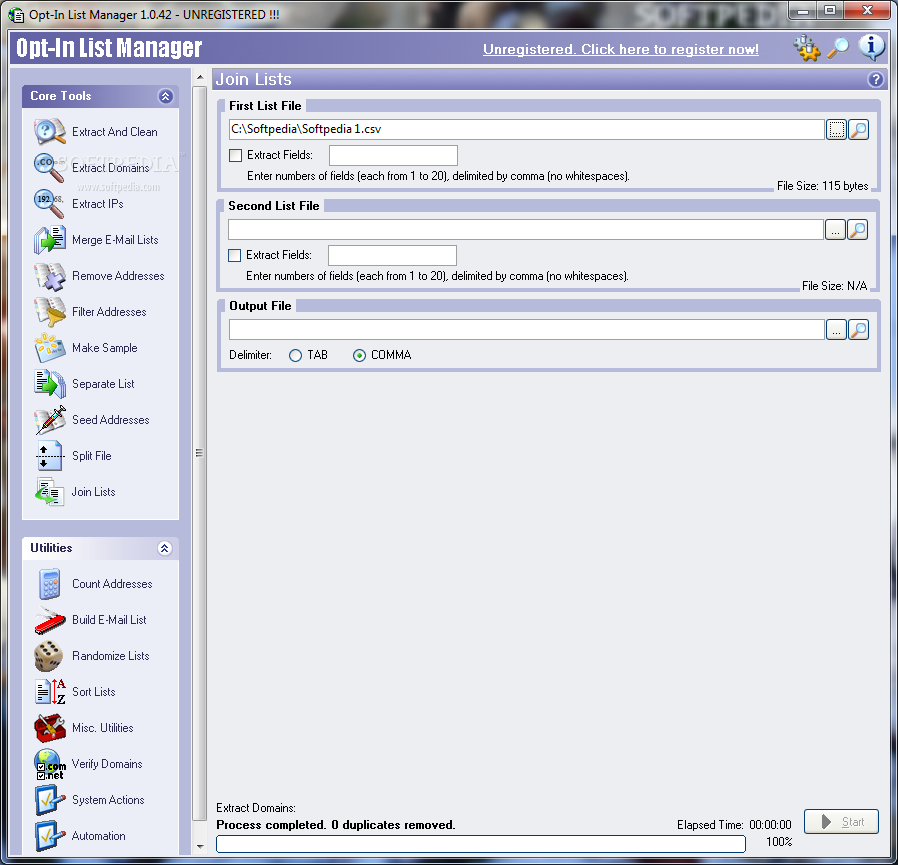The width and height of the screenshot is (898, 865).
Task: Select Merge E-Mail Lists label
Action: [115, 240]
